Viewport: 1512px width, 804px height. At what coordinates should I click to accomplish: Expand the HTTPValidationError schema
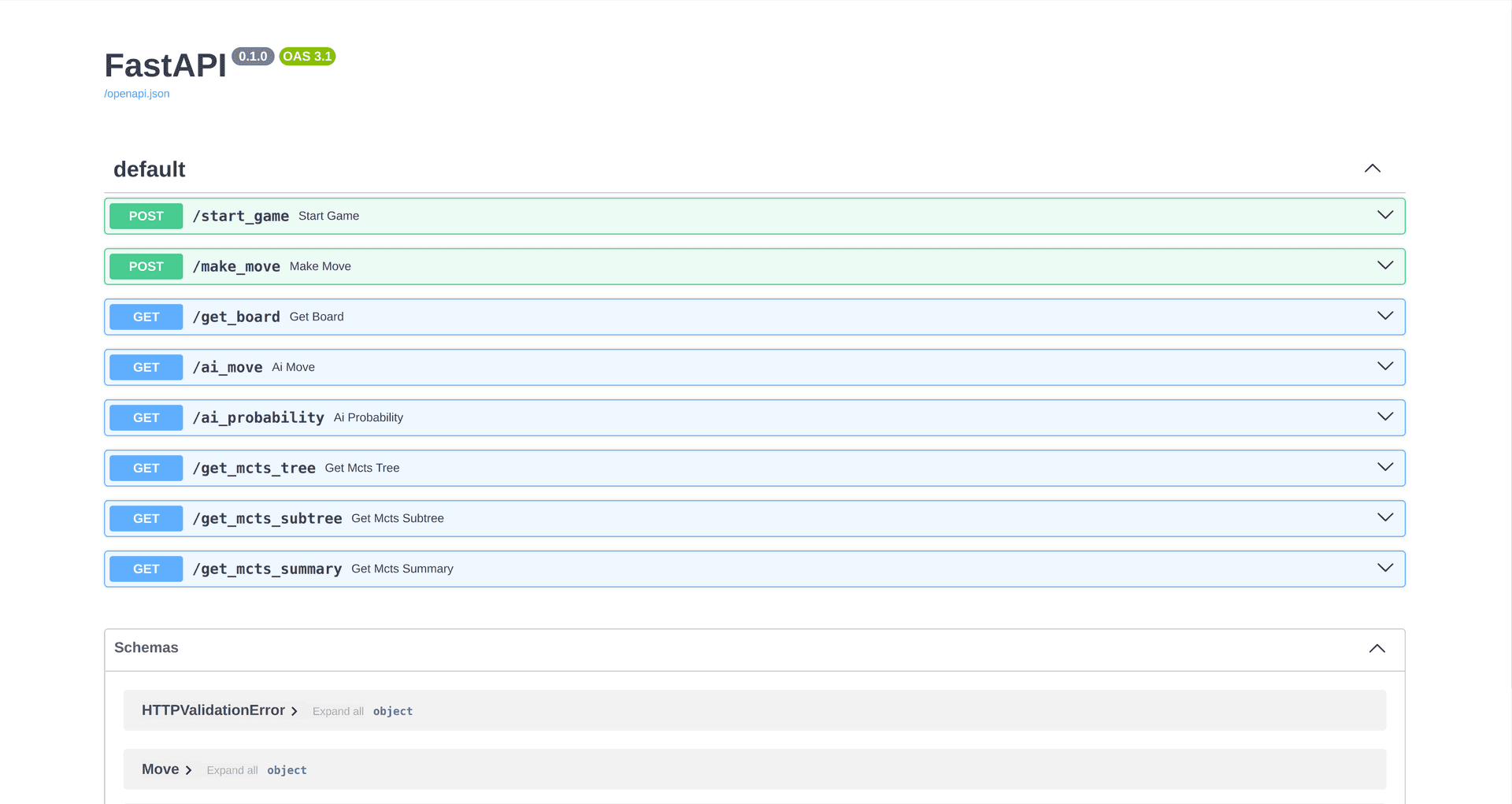(x=220, y=710)
